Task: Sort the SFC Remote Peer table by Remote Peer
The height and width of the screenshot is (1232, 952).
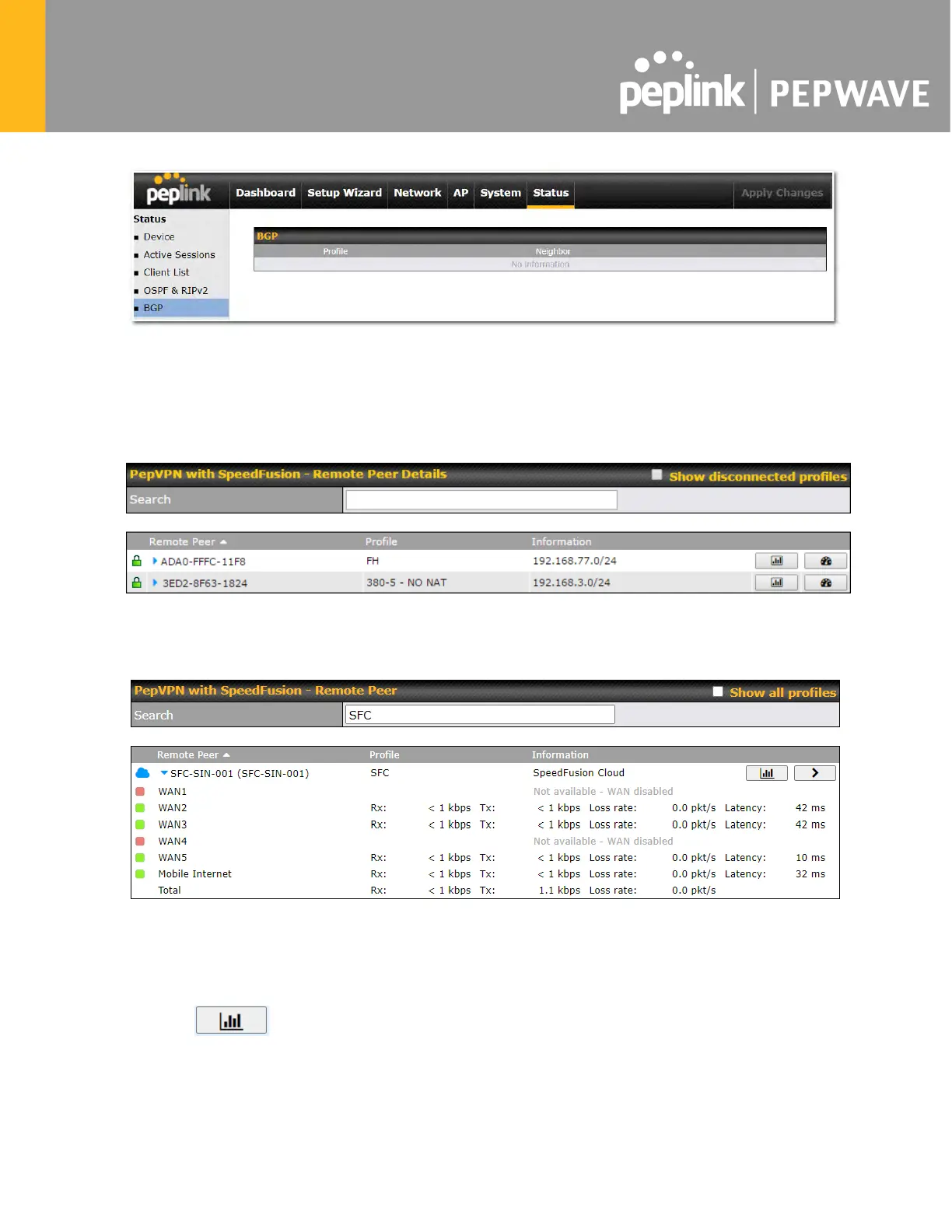Action: (194, 755)
